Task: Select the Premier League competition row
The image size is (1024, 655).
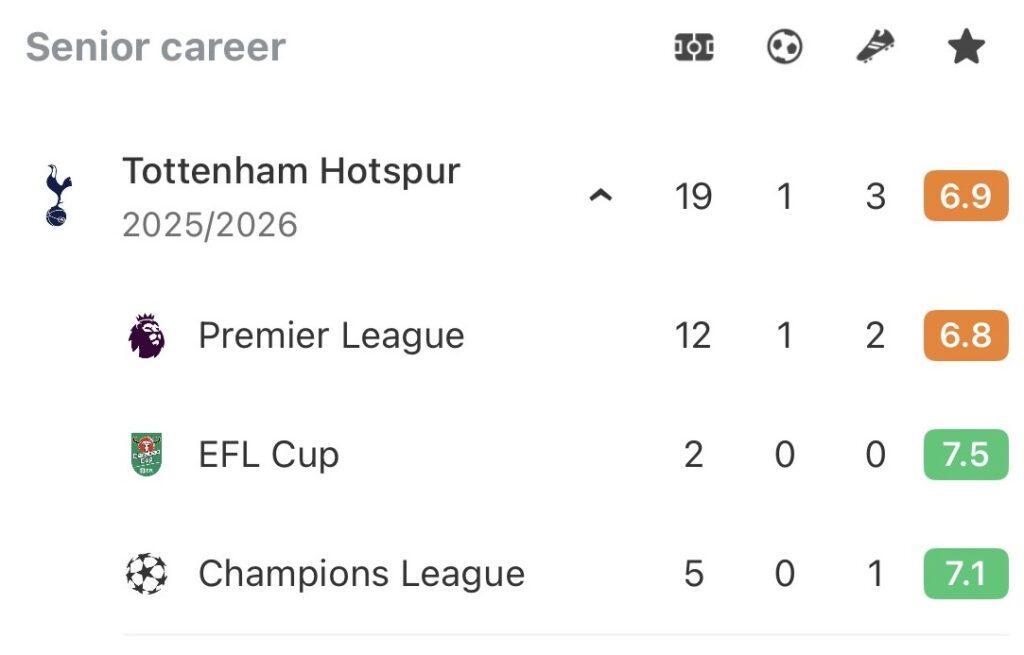Action: 331,335
